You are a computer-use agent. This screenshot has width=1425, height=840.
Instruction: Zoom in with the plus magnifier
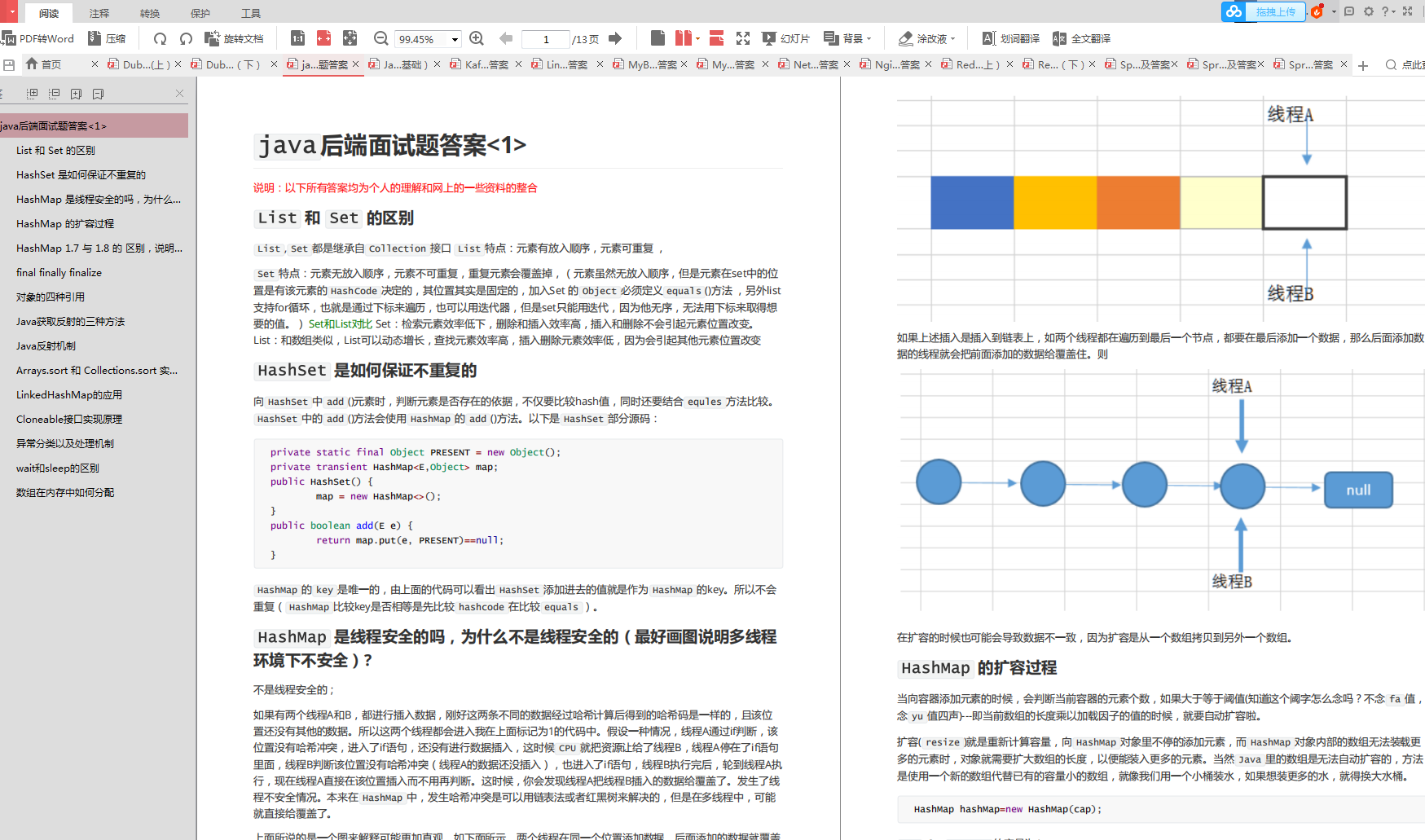coord(477,38)
